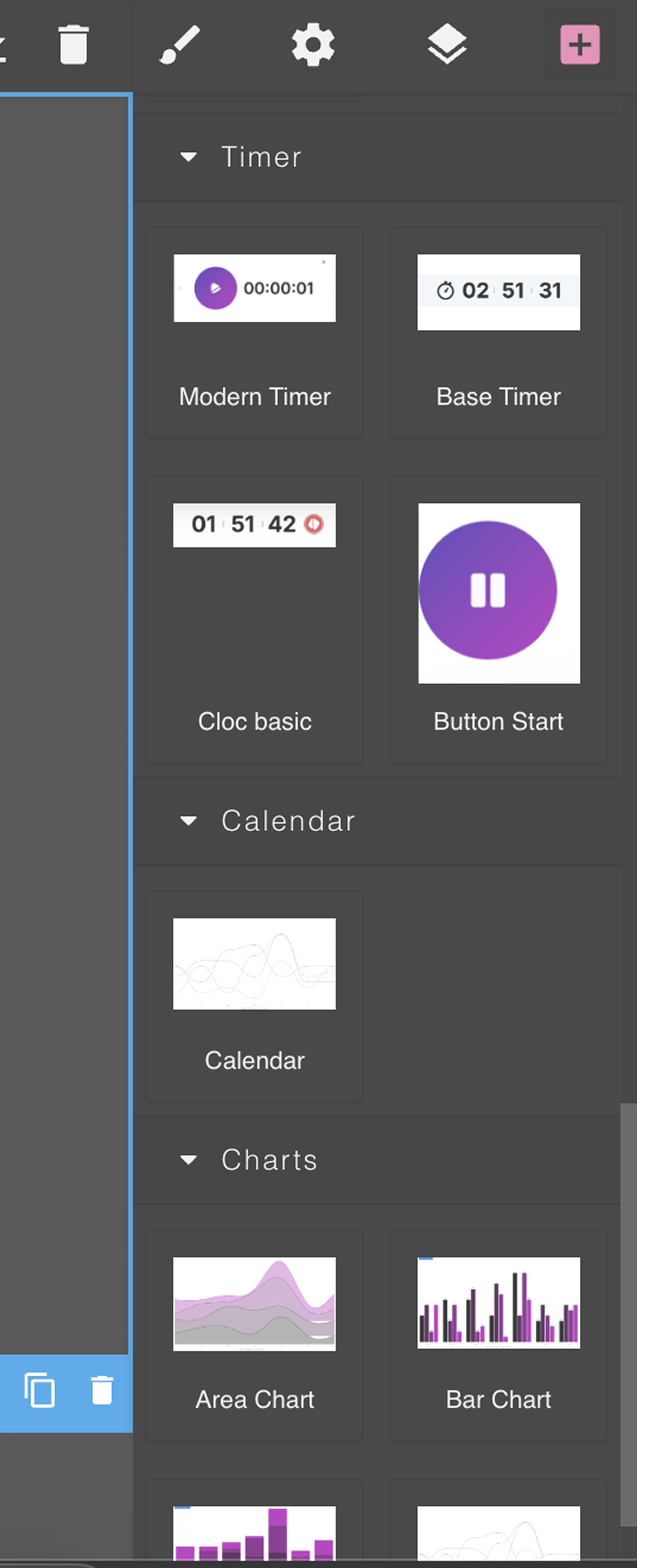Viewport: 663px width, 1568px height.
Task: Click the Charts section heading text
Action: click(269, 1160)
